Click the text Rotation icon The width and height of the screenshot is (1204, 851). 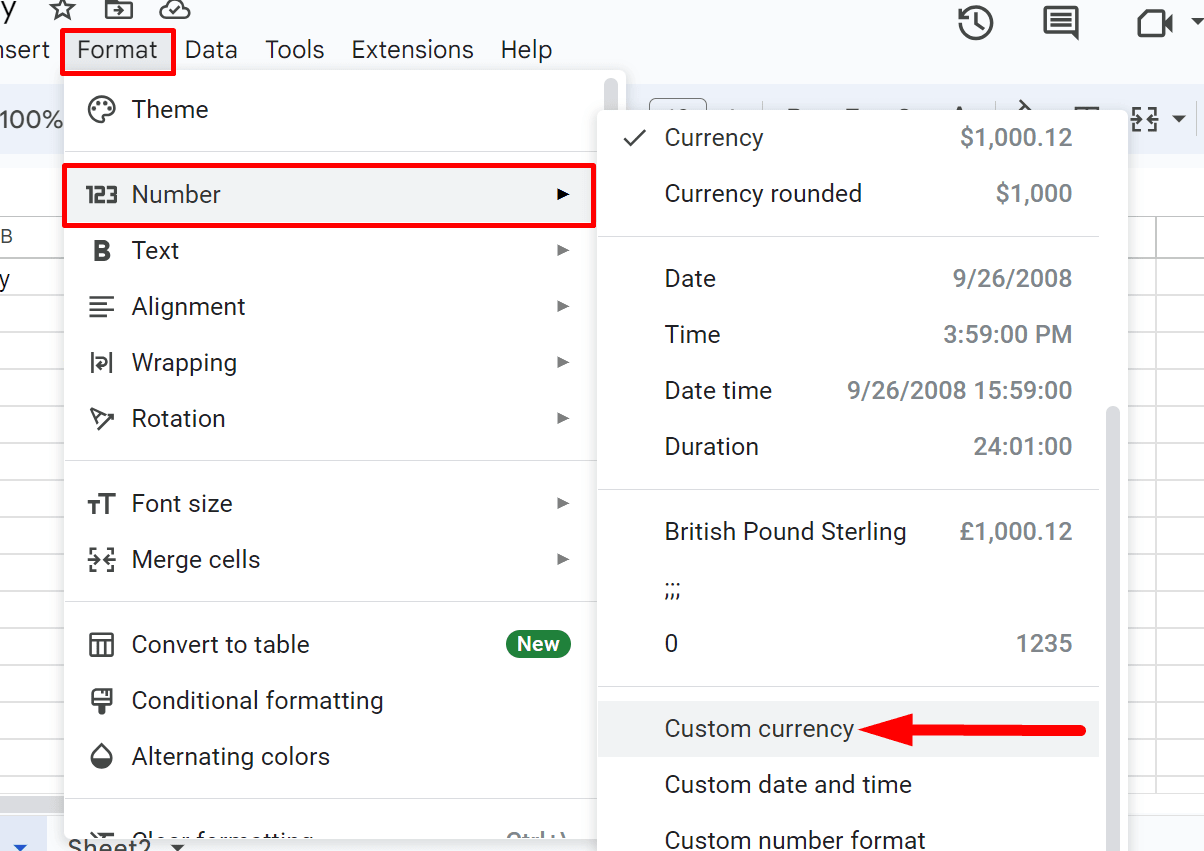[101, 418]
